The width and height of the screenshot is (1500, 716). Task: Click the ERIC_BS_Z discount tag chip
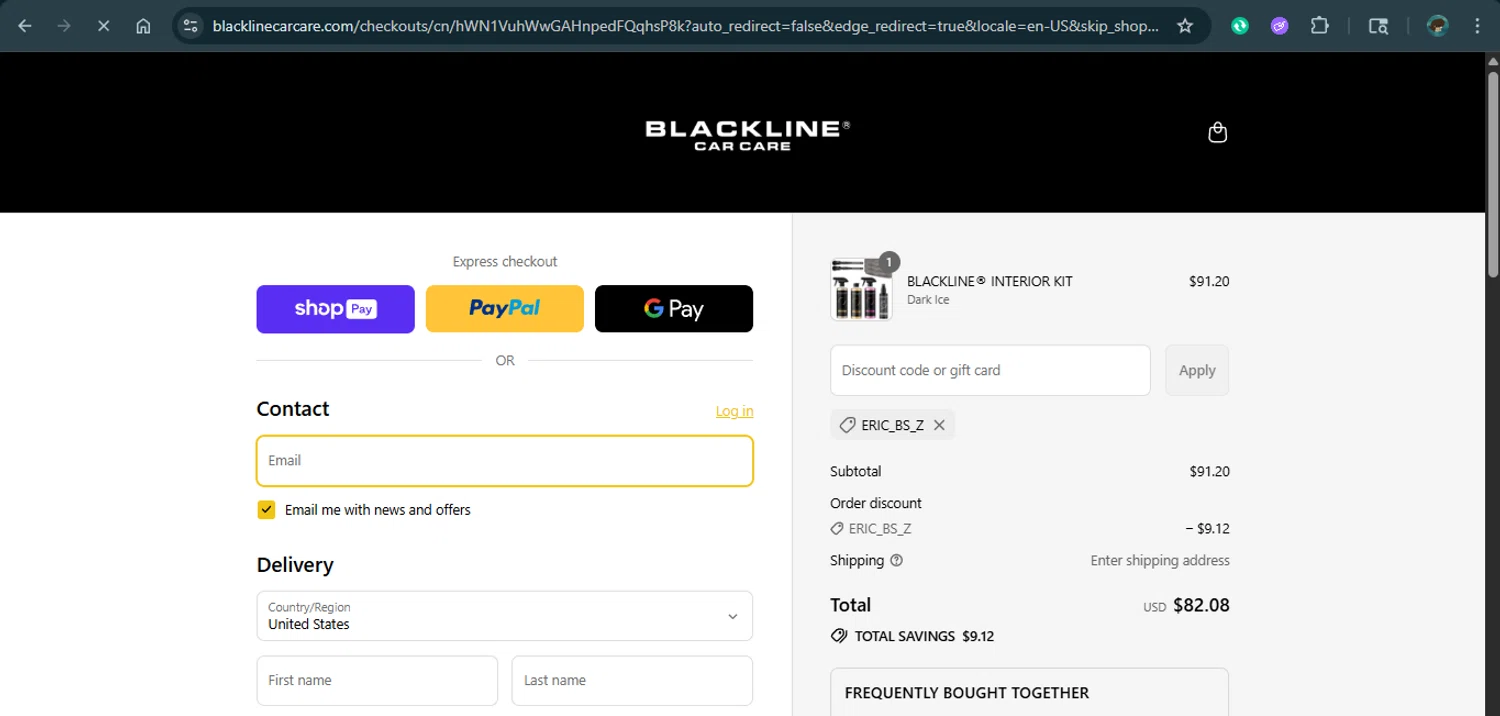[x=892, y=425]
